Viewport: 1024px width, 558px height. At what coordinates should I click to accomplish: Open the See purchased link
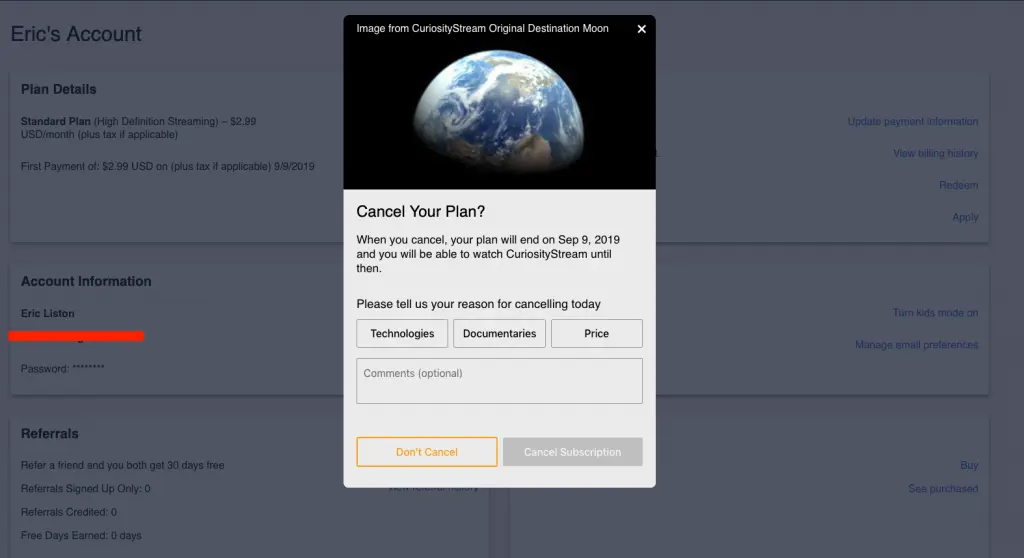coord(943,489)
